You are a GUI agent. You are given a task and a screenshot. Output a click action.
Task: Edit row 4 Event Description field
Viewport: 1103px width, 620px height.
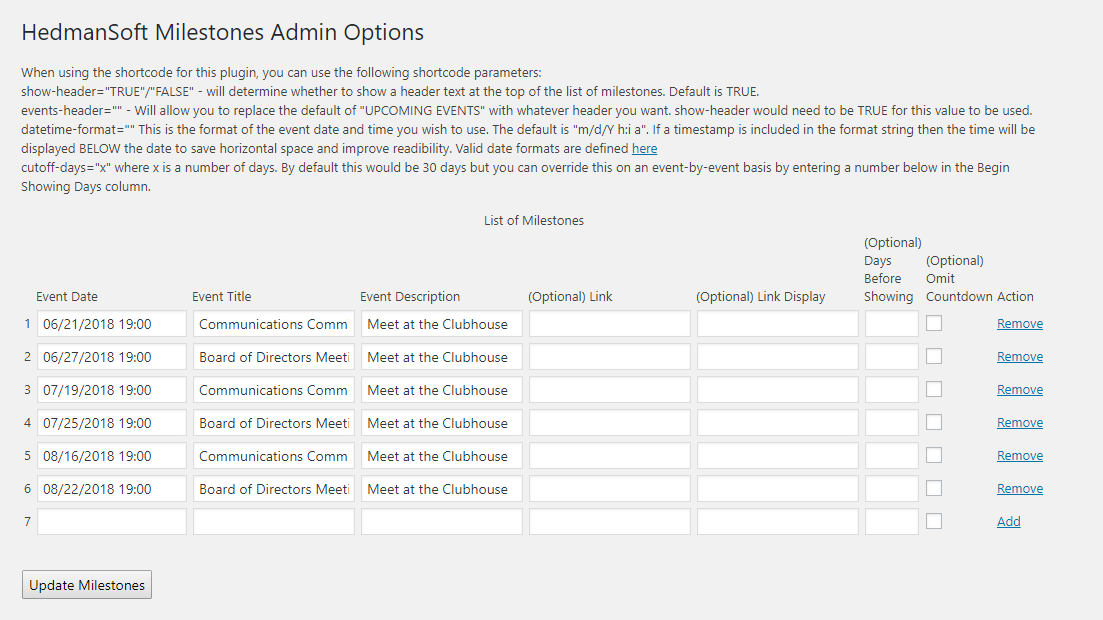442,423
